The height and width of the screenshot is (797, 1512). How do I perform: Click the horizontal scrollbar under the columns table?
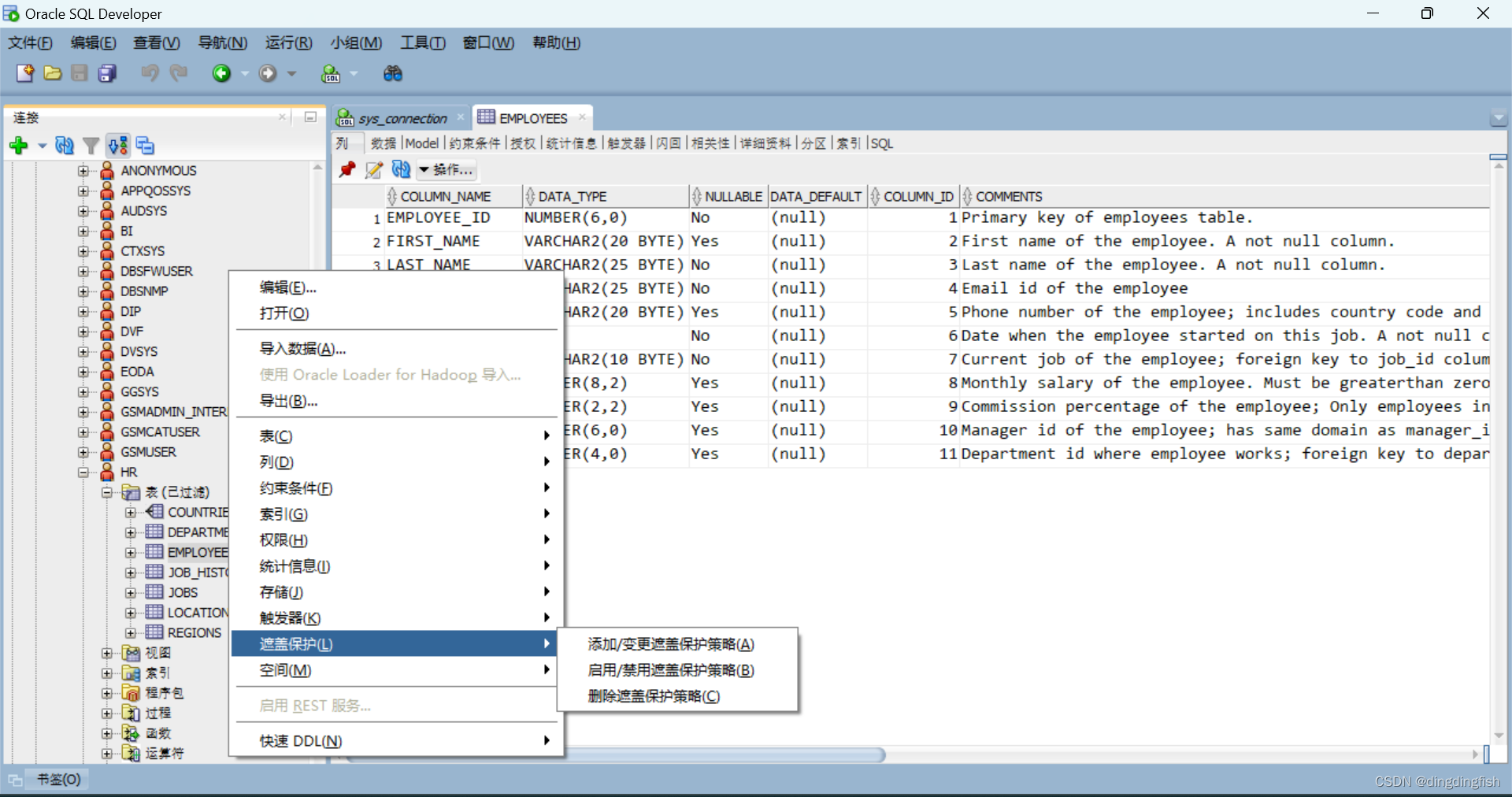coord(616,754)
